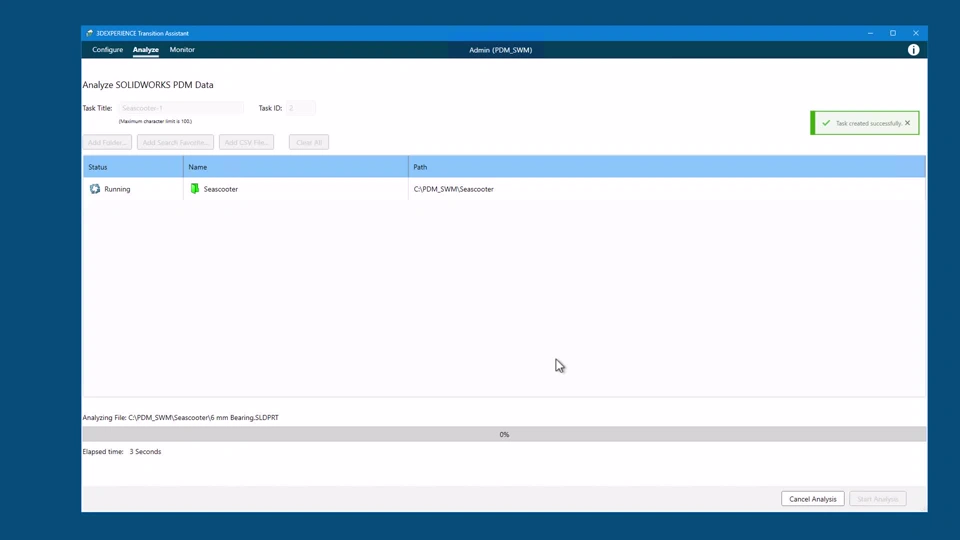The image size is (960, 540).
Task: Close the Transition Assistant window
Action: click(915, 33)
